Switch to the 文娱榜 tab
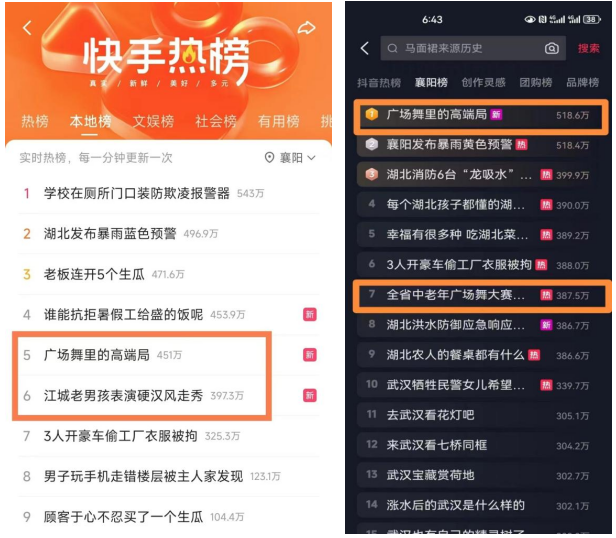Image resolution: width=616 pixels, height=538 pixels. 153,121
